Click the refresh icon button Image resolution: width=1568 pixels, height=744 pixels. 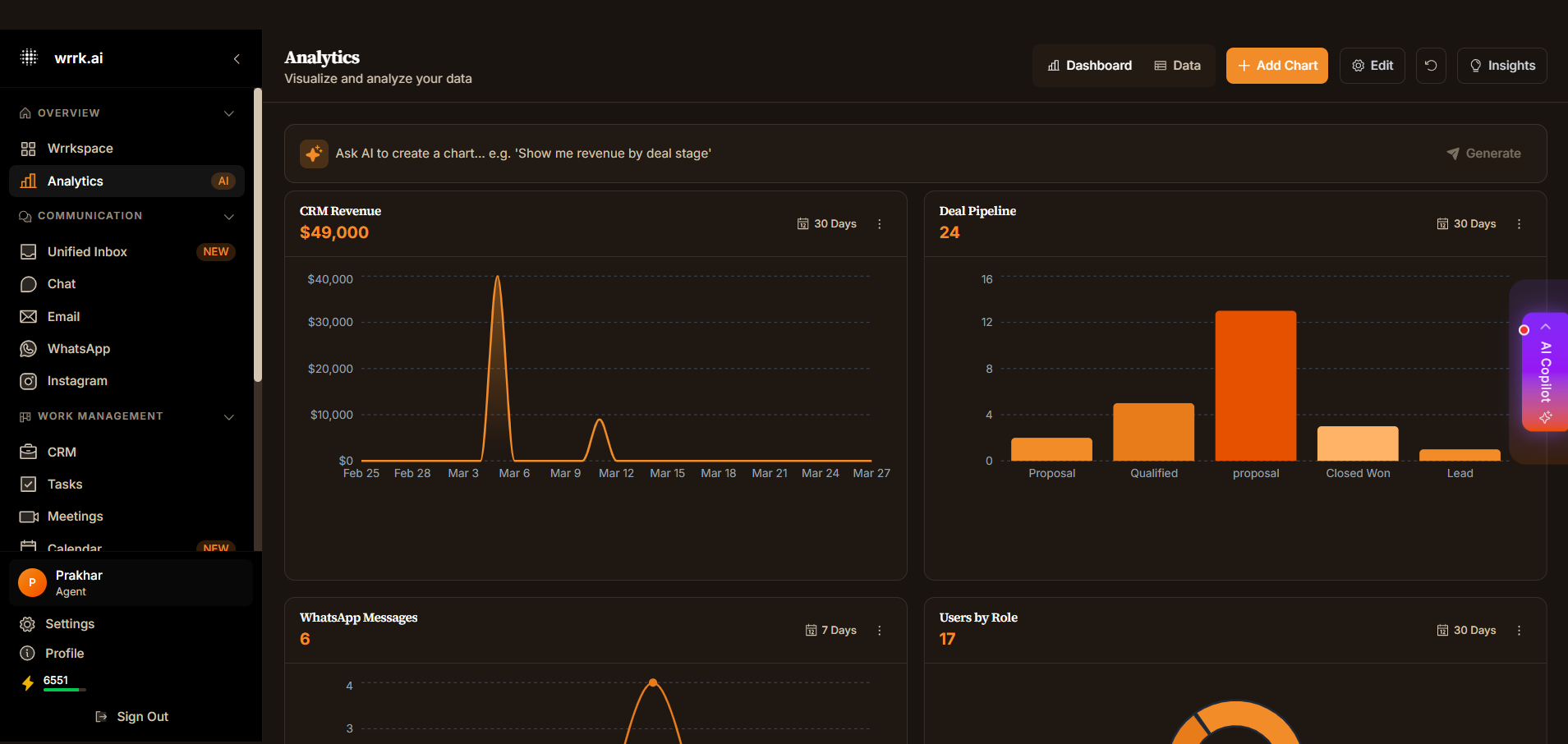pos(1431,66)
